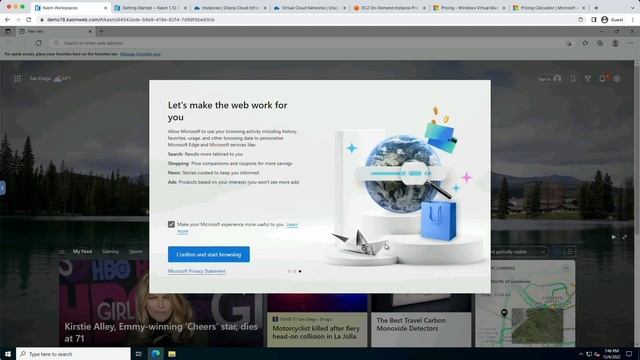Screen dimensions: 640x360
Task: Switch to the Virtual Cloud Networks tab
Action: (x=310, y=8)
